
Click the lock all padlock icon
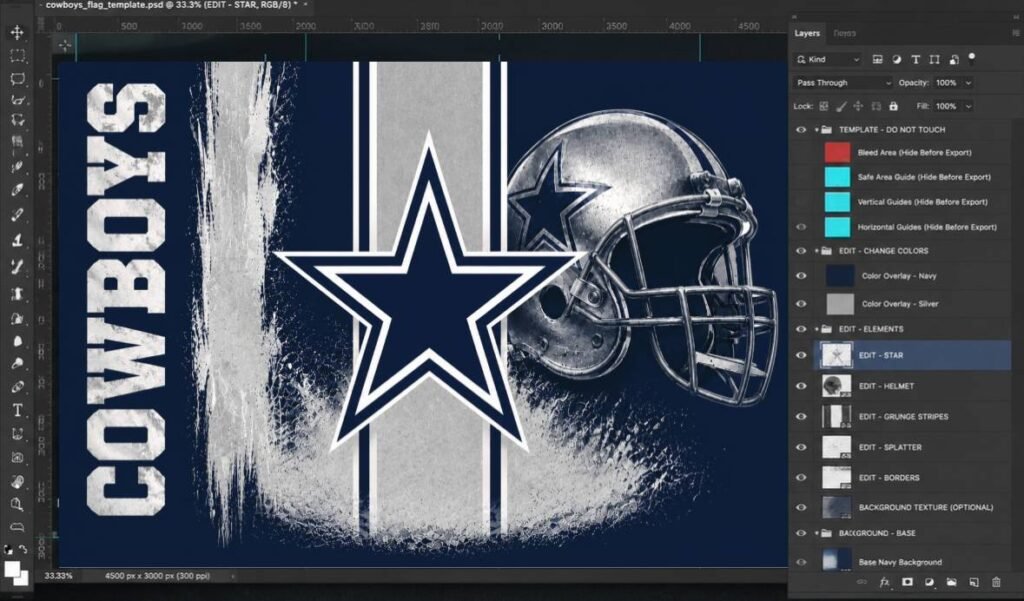(893, 106)
